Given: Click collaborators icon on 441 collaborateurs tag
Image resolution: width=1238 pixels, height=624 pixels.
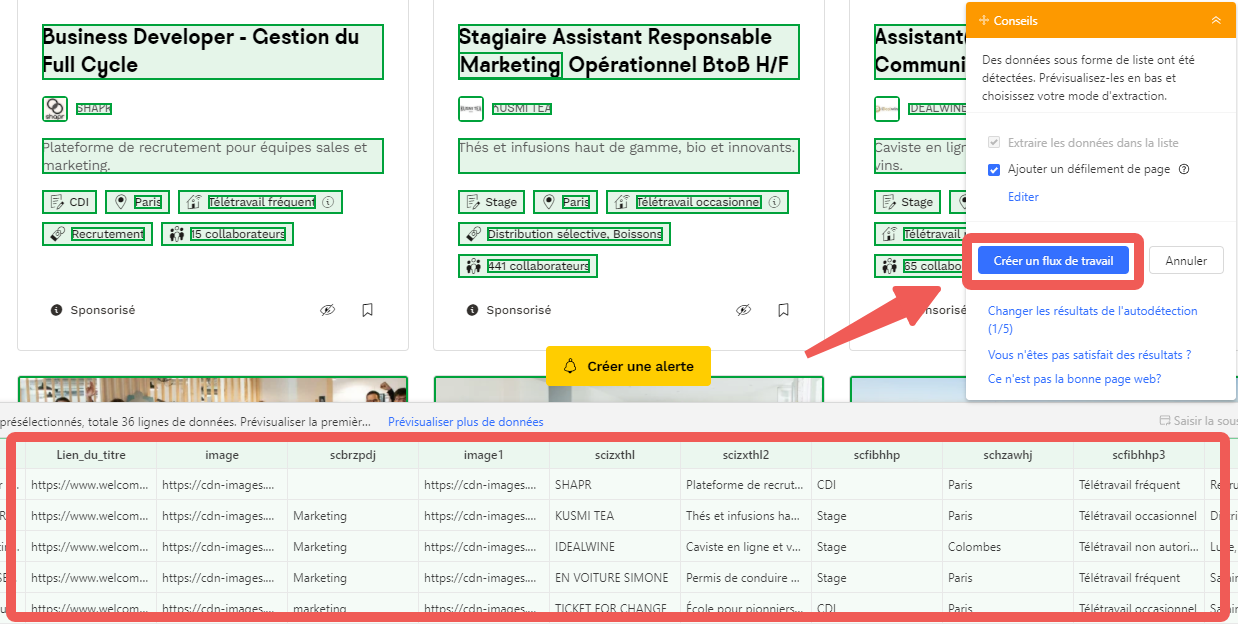Looking at the screenshot, I should click(x=472, y=266).
